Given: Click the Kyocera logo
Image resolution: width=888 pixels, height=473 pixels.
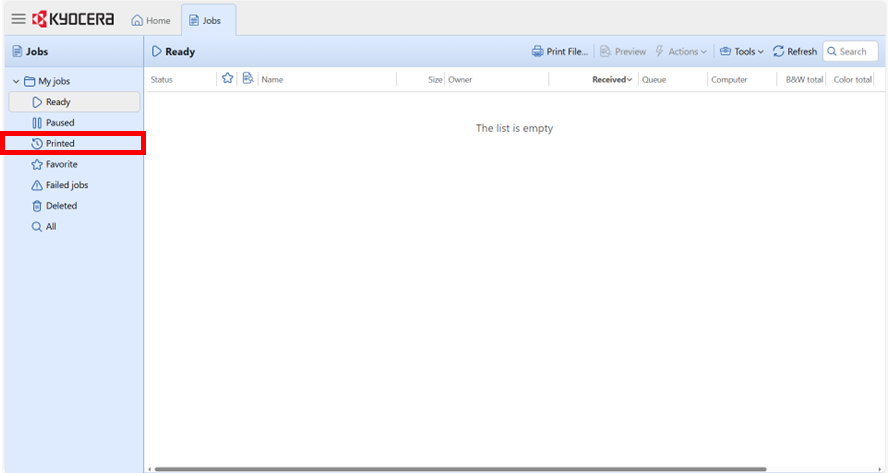Looking at the screenshot, I should (x=73, y=19).
